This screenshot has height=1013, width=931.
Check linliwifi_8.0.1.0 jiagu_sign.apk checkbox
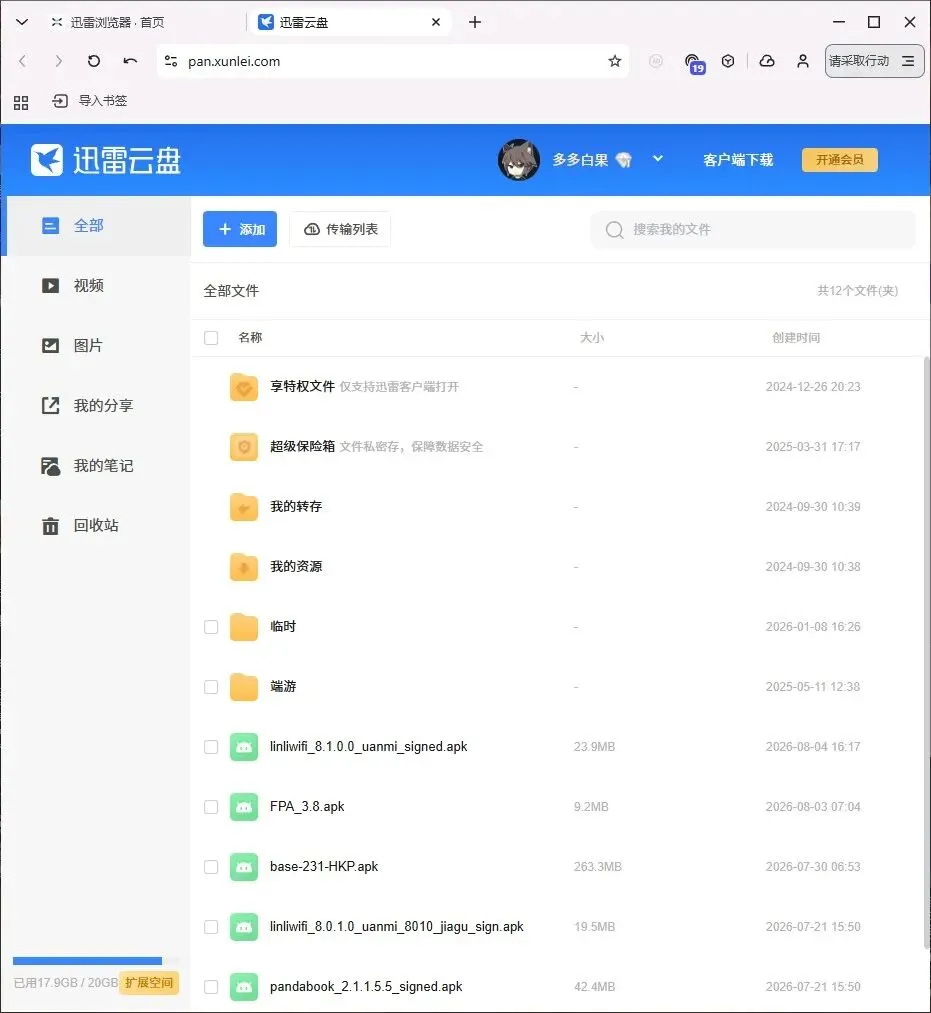pos(211,927)
